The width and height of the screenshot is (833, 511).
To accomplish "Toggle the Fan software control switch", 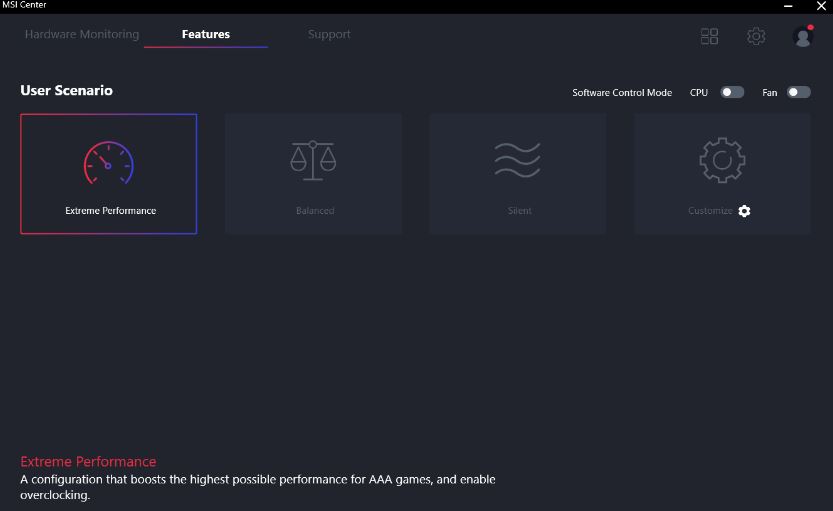I will click(x=798, y=92).
